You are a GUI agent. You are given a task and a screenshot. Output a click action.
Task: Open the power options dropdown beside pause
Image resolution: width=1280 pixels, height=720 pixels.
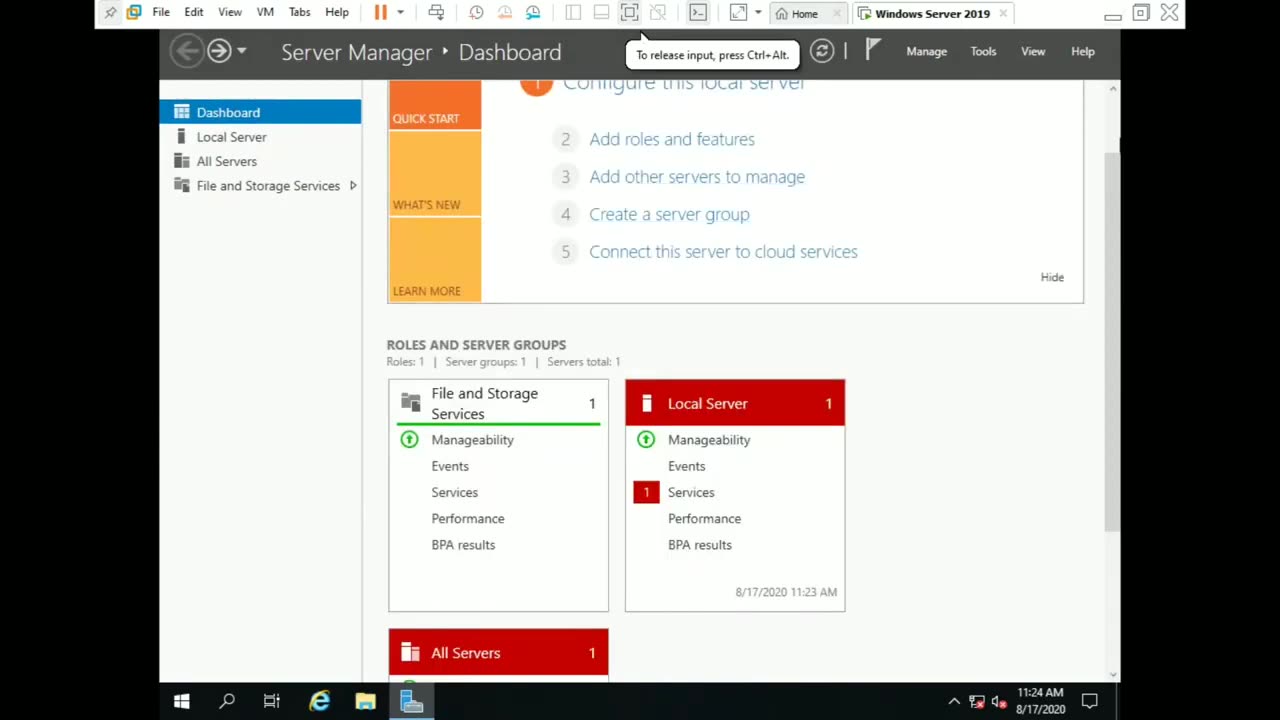pos(400,13)
